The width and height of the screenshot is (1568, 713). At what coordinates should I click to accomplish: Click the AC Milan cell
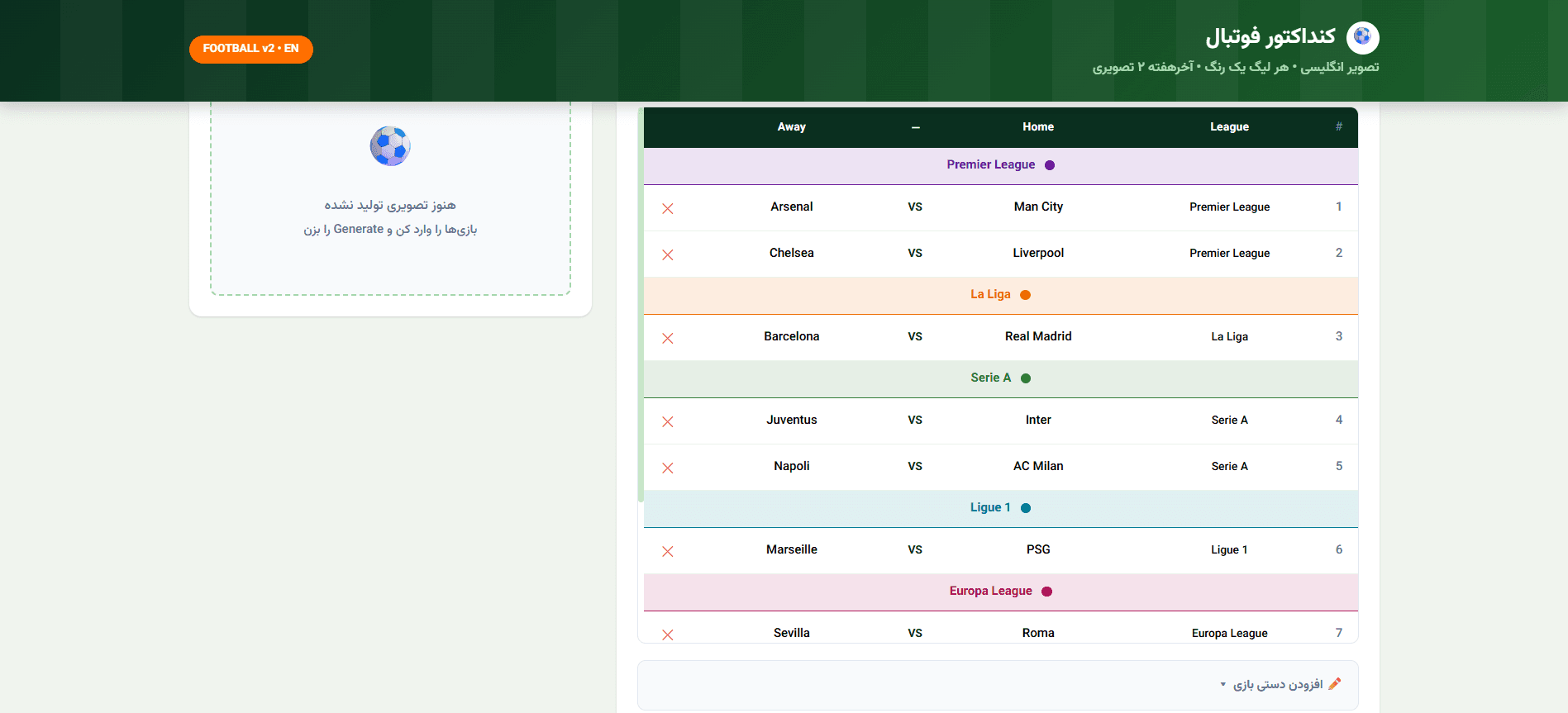tap(1038, 466)
